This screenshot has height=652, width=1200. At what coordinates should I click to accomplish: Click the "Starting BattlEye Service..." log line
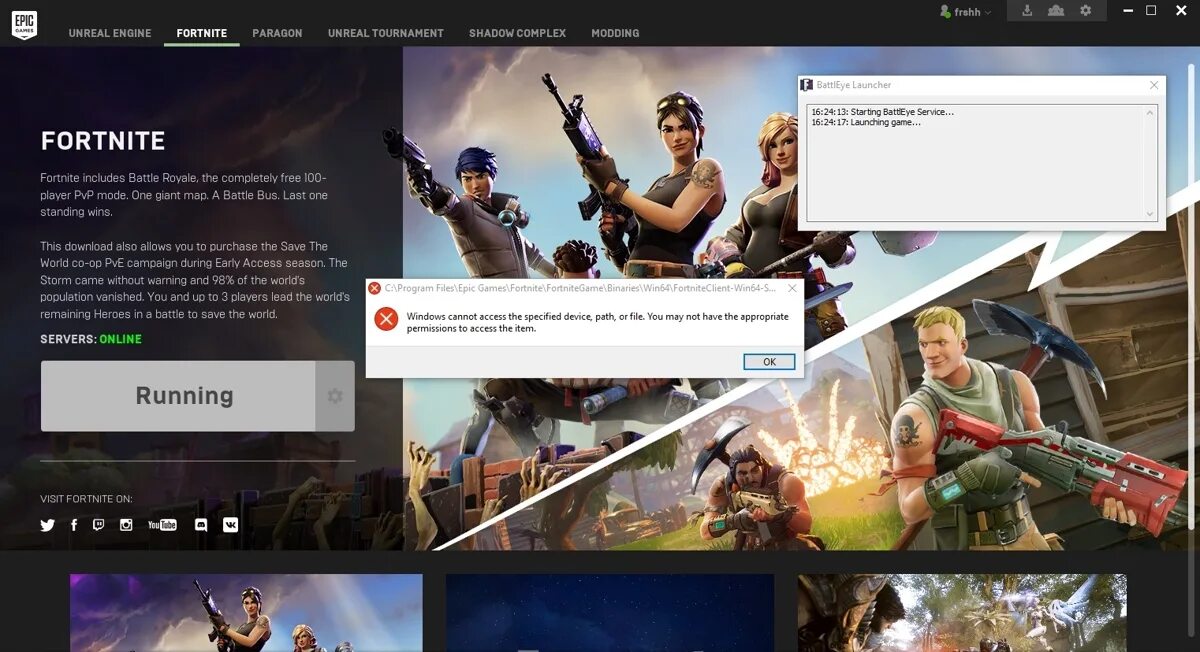pos(883,112)
